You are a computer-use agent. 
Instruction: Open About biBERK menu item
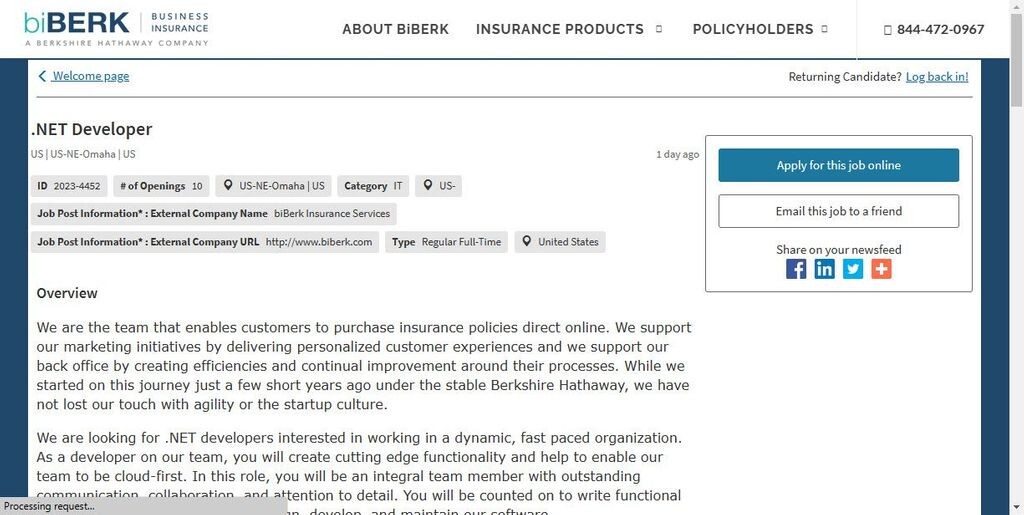tap(395, 29)
